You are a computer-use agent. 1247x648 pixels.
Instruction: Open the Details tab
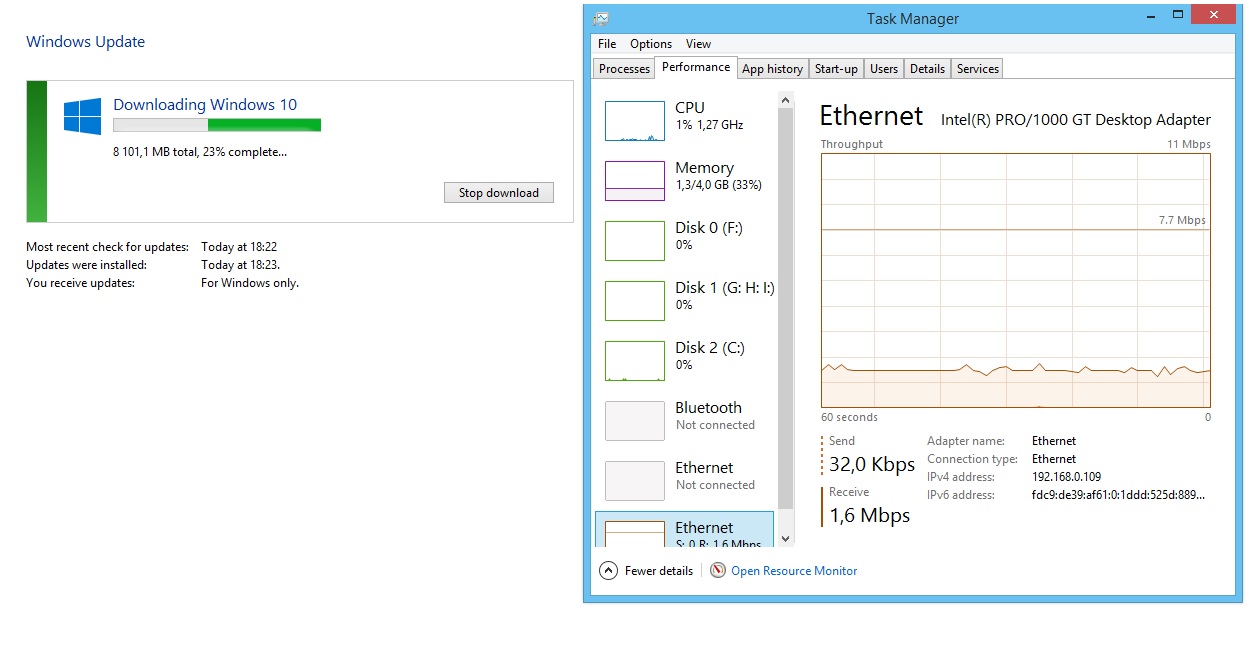point(927,69)
